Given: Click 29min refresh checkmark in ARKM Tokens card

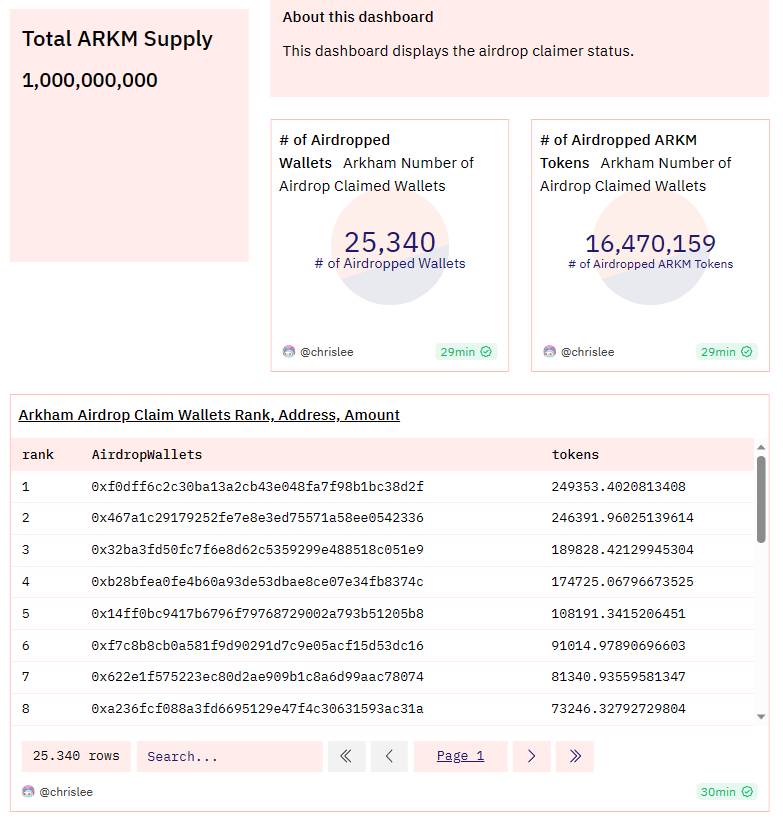Looking at the screenshot, I should coord(747,352).
